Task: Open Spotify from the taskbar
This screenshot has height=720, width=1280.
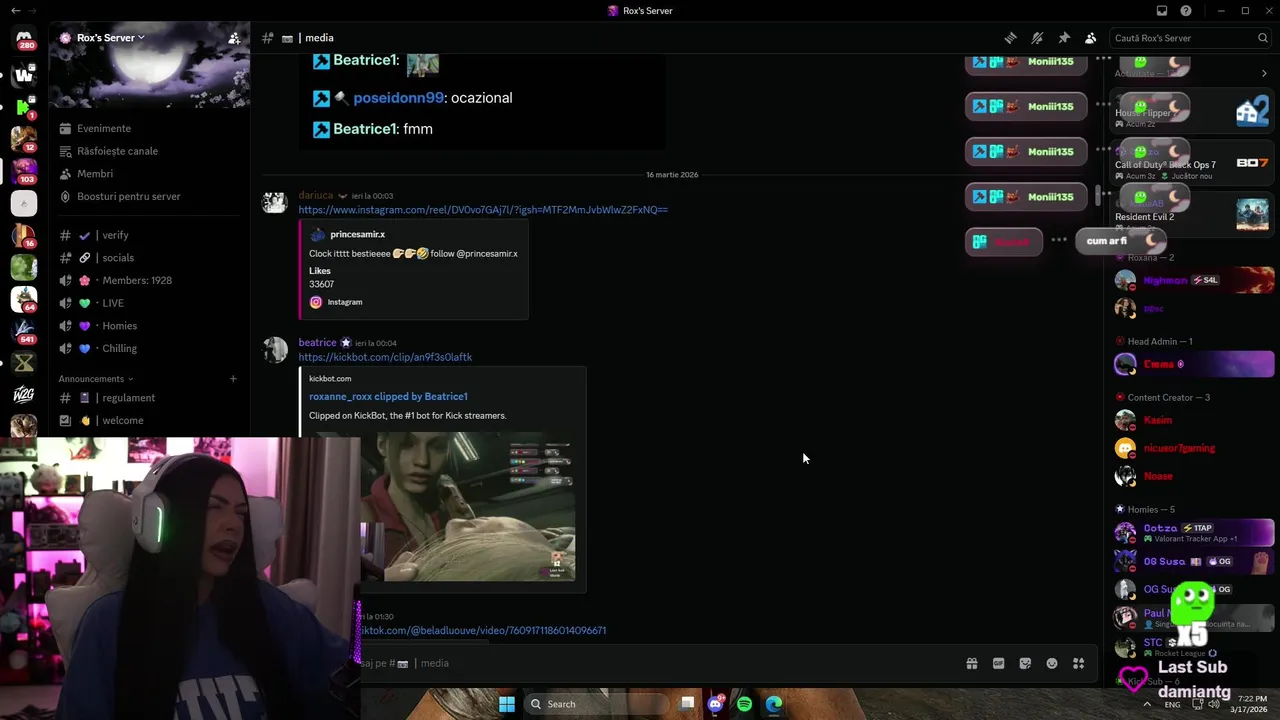Action: 744,704
